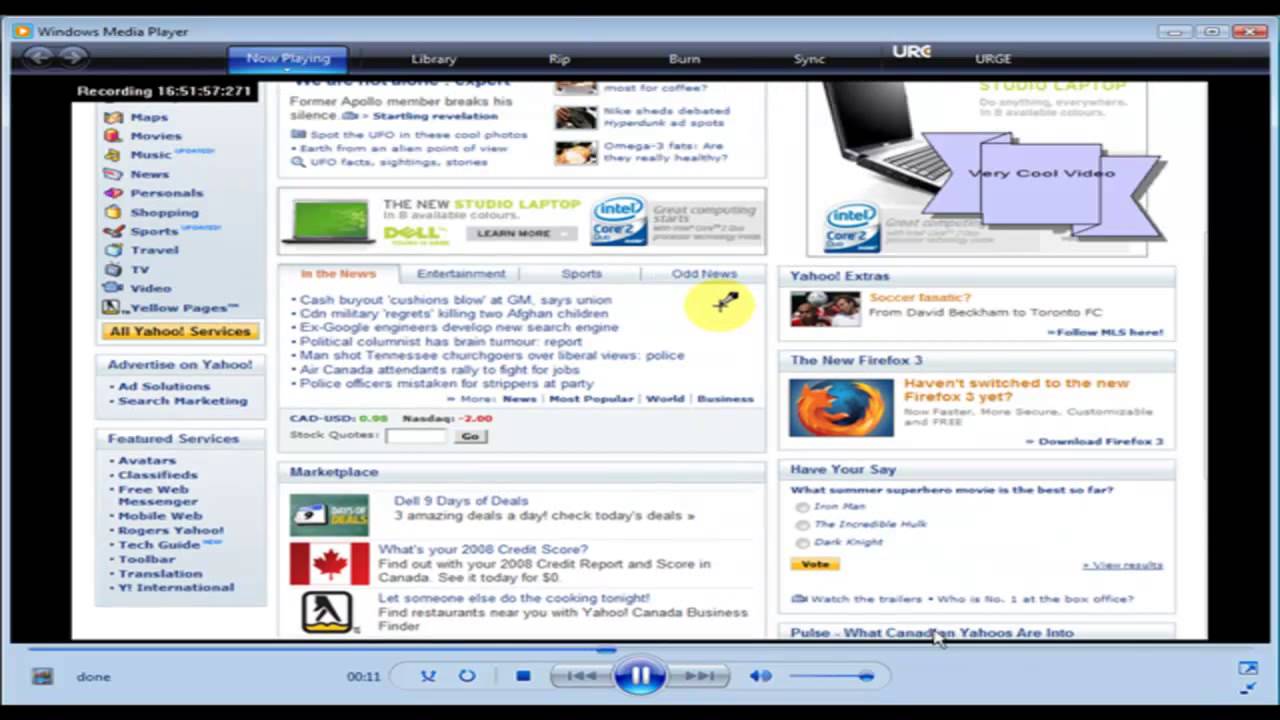This screenshot has width=1280, height=720.
Task: Open the Most Popular news link
Action: click(591, 399)
